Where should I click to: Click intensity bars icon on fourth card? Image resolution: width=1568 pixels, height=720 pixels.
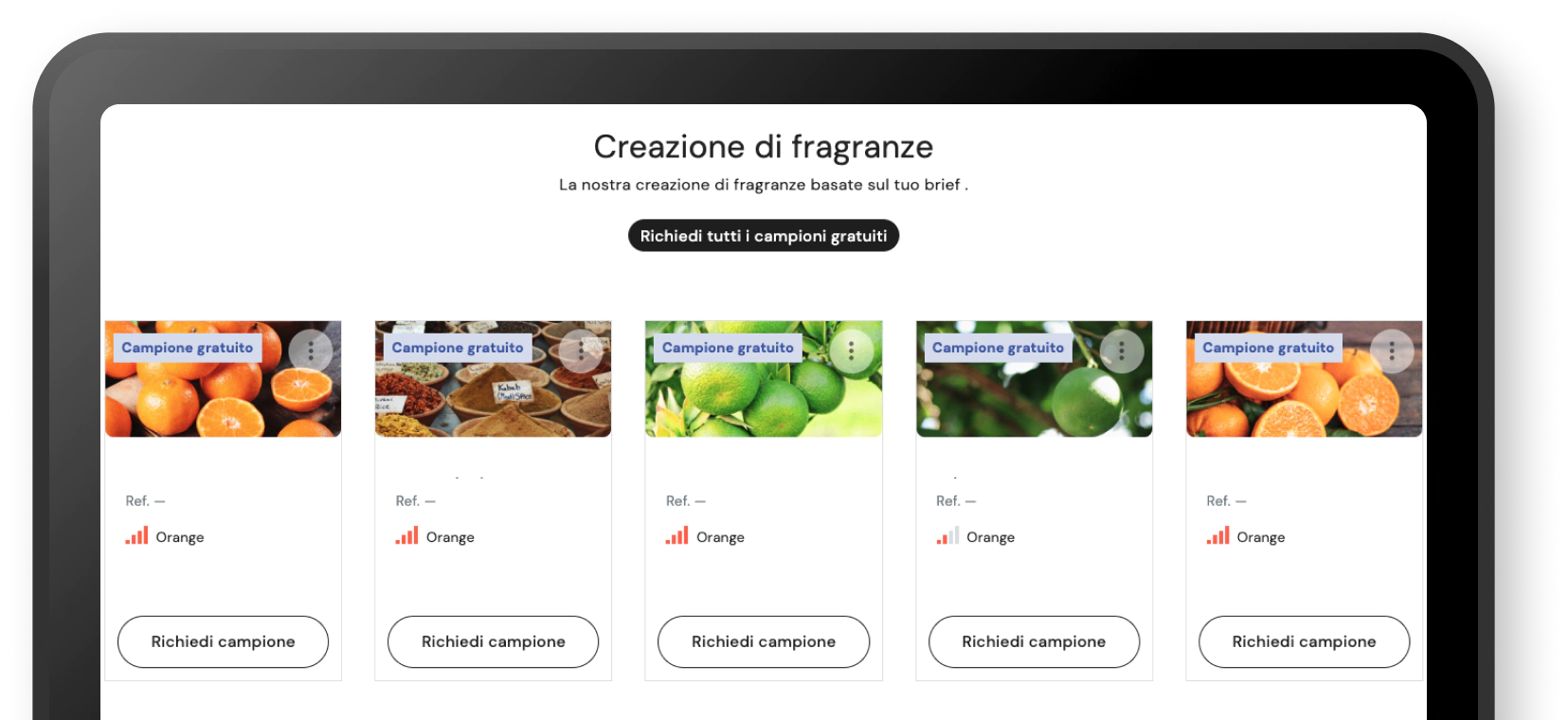[947, 535]
